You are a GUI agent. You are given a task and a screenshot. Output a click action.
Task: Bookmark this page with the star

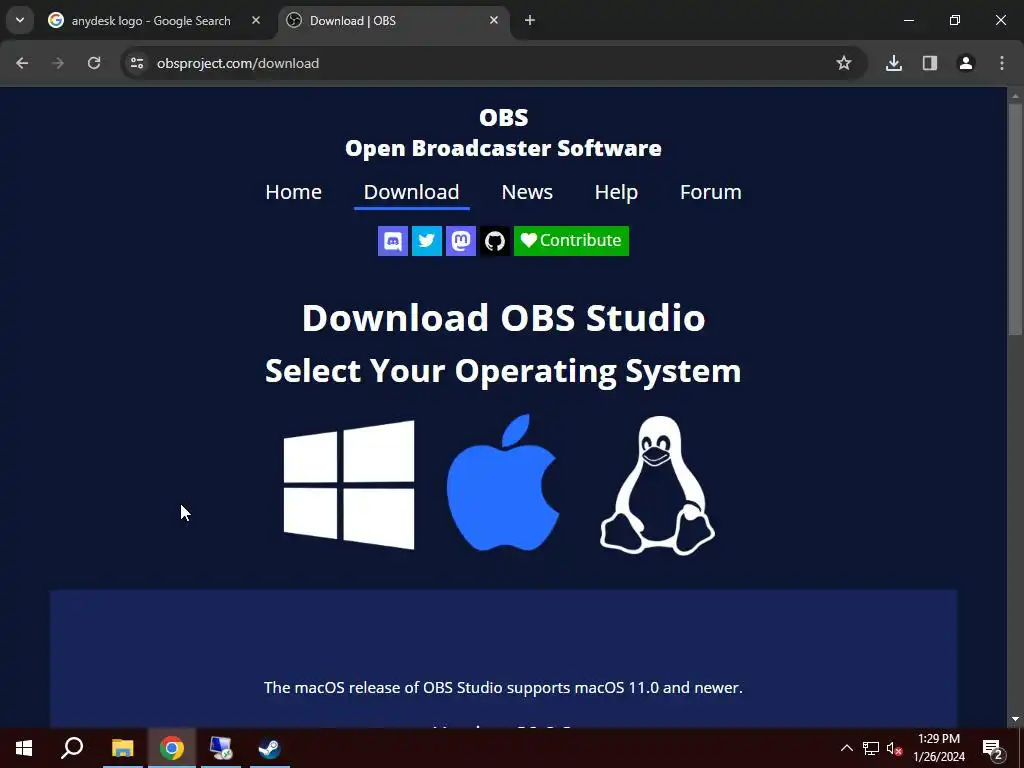coord(844,63)
